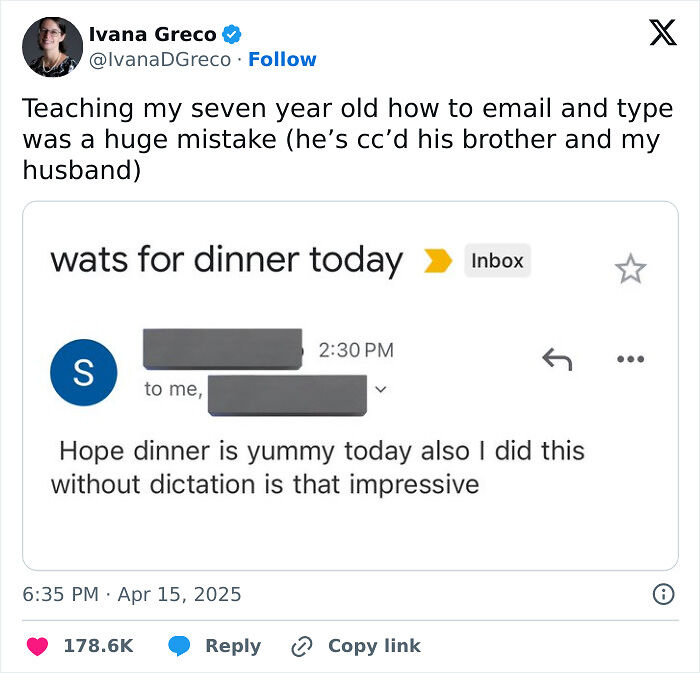Image resolution: width=700 pixels, height=673 pixels.
Task: Star the 'wats for dinner today' email
Action: [x=630, y=268]
